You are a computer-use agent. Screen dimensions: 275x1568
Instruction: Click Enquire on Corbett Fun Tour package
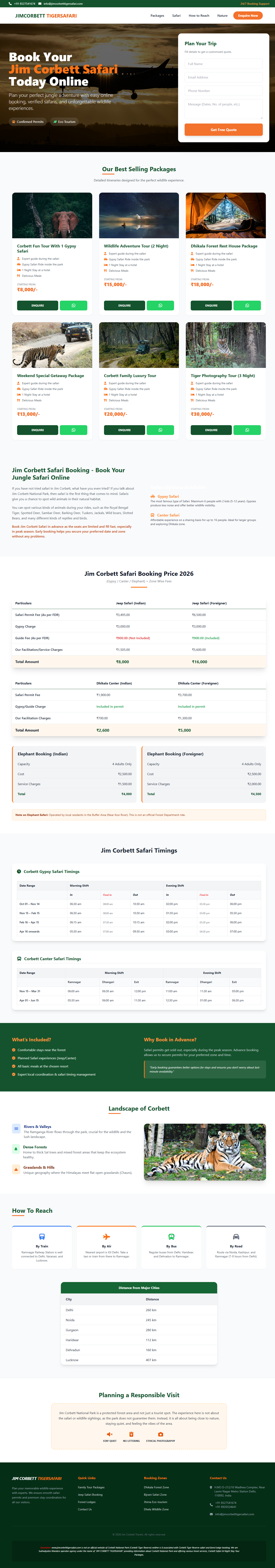click(38, 306)
